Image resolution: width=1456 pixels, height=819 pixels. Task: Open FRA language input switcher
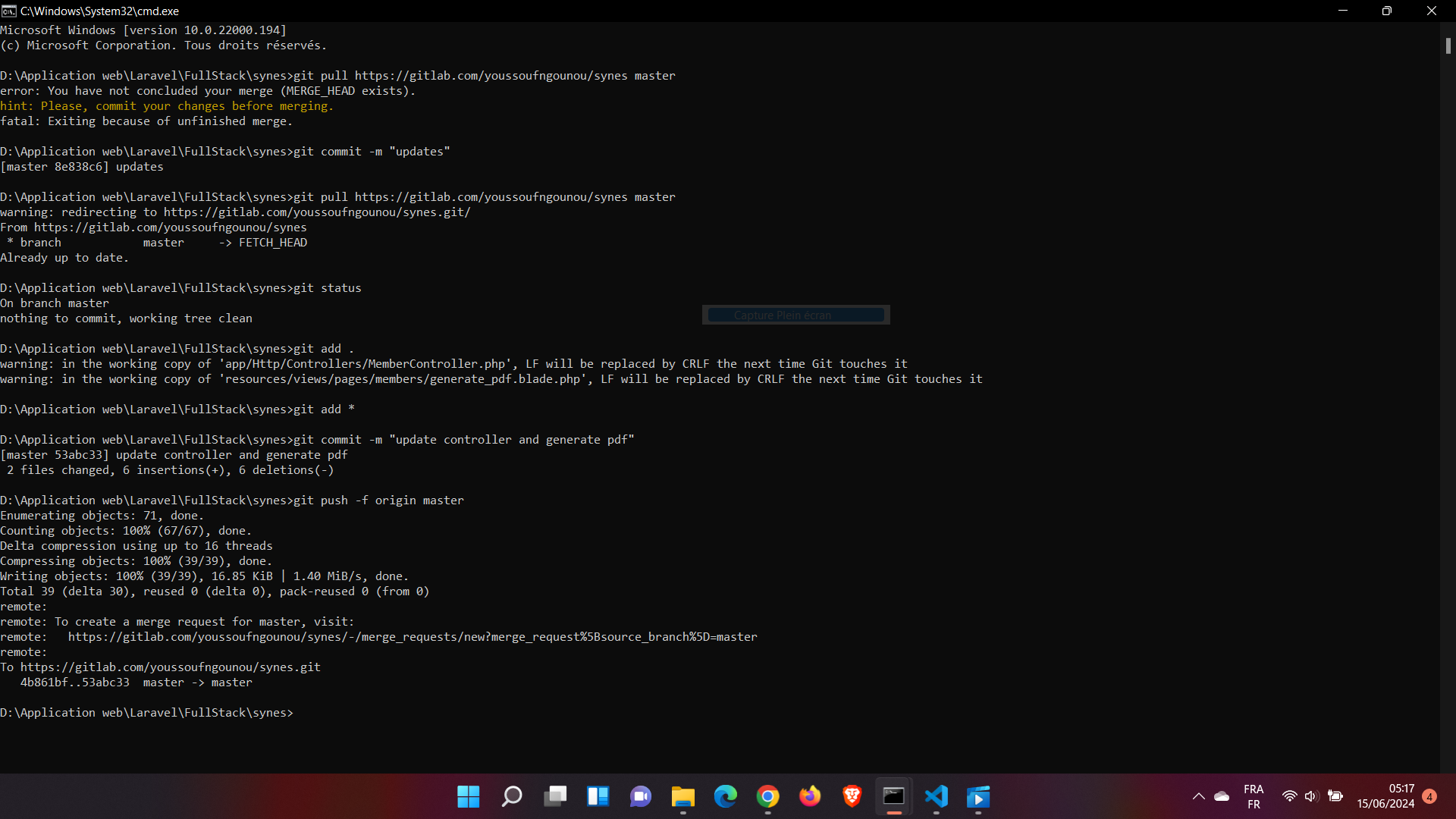pos(1254,796)
